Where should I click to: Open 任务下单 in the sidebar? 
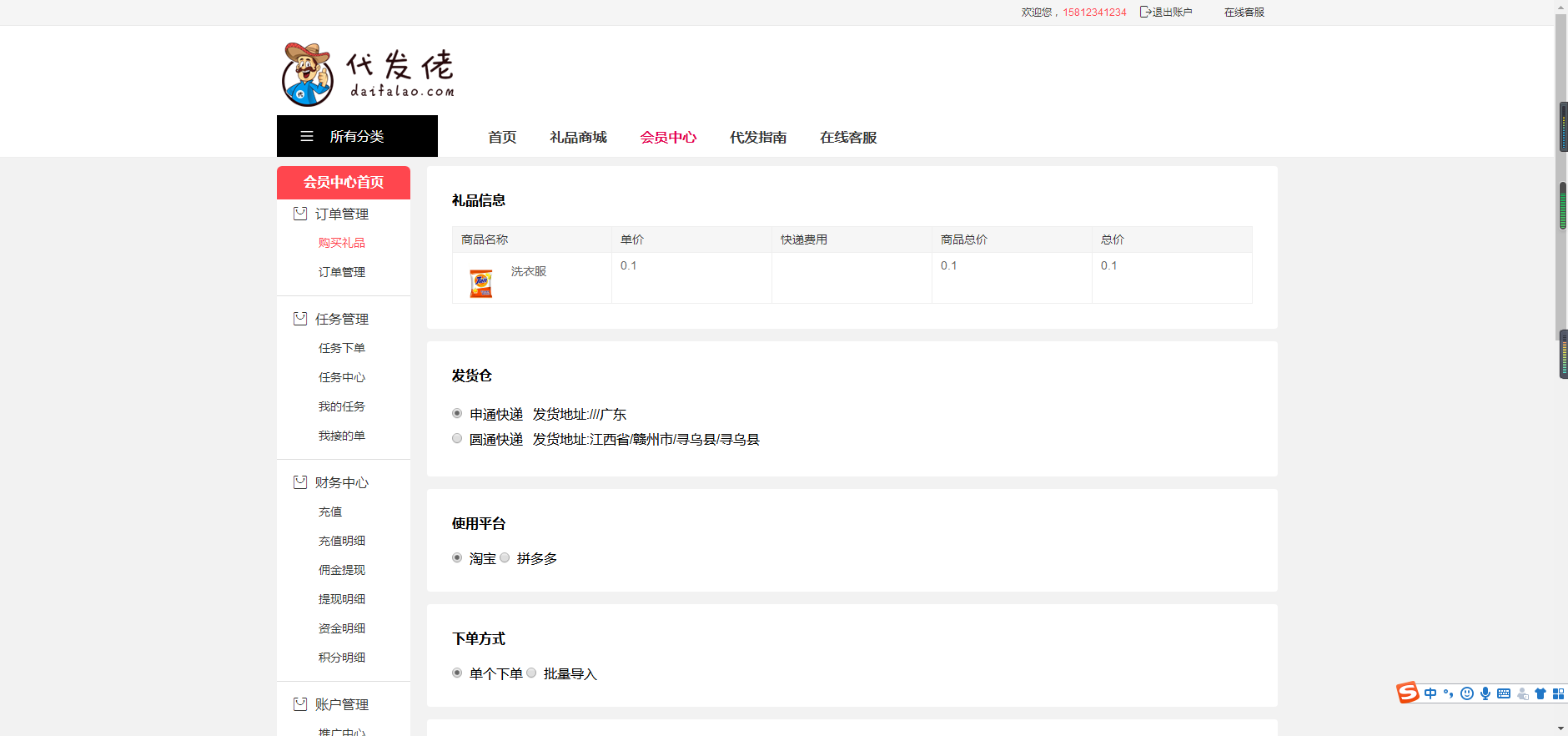click(342, 348)
